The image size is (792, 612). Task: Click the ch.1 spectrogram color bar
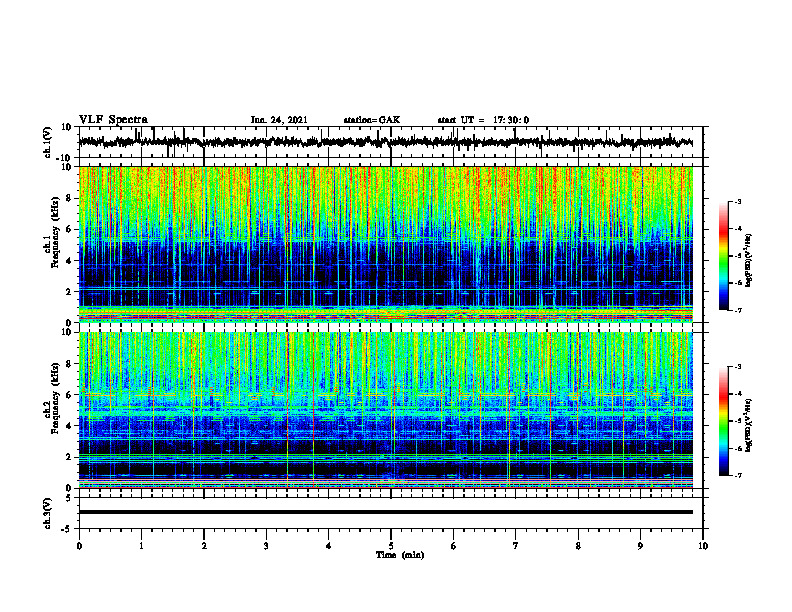[723, 256]
